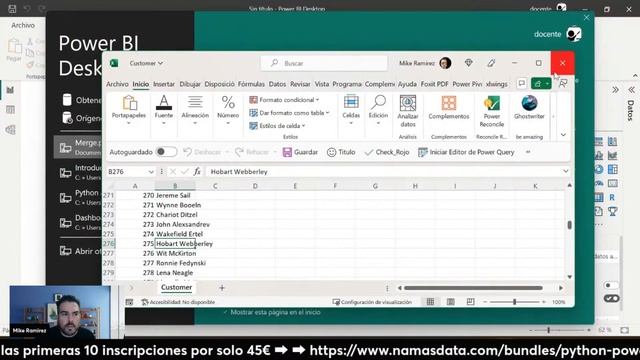Viewport: 640px width, 360px height.
Task: Open the Alineación alignment group
Action: pyautogui.click(x=195, y=109)
